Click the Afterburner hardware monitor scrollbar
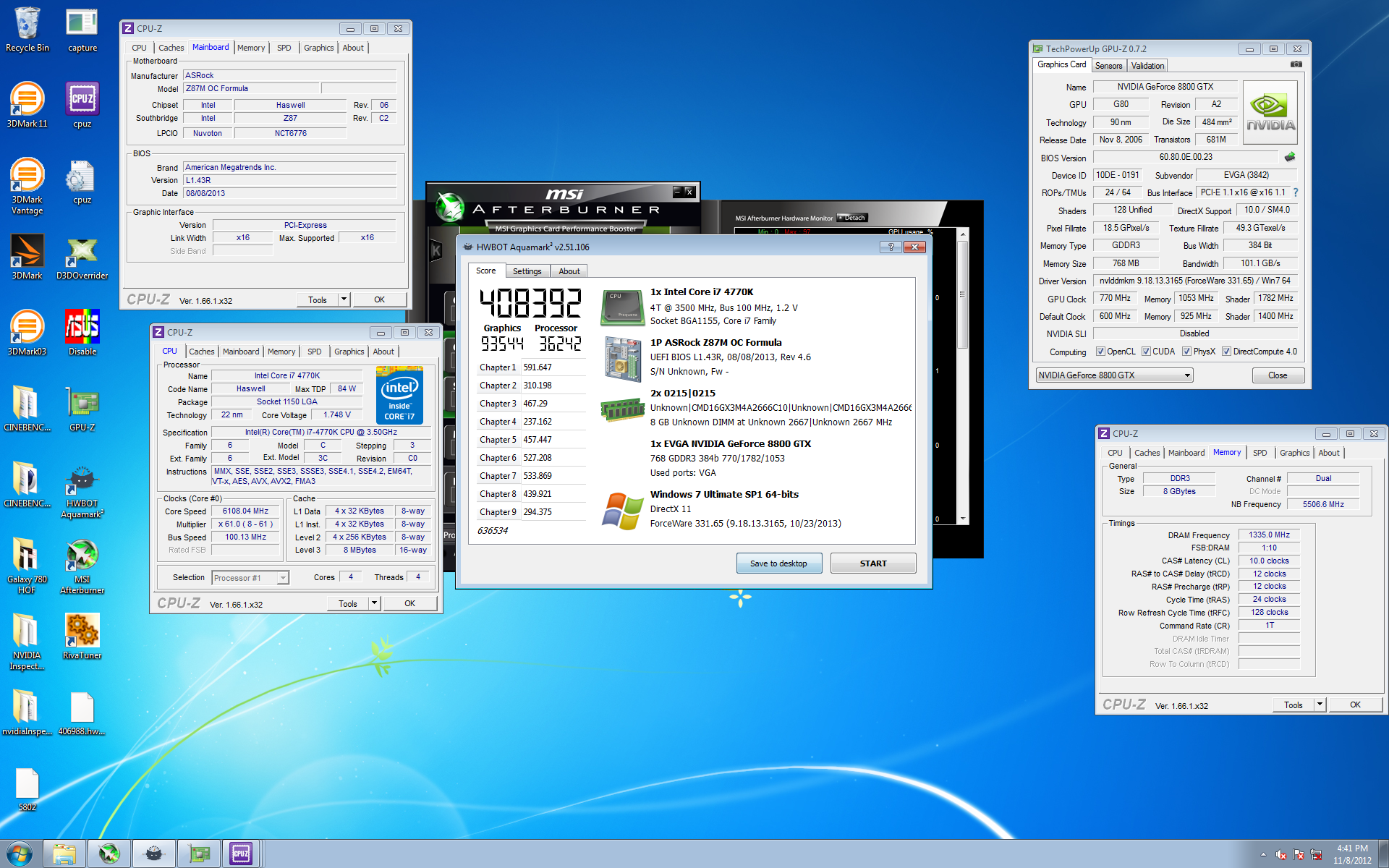The image size is (1389, 868). click(962, 295)
